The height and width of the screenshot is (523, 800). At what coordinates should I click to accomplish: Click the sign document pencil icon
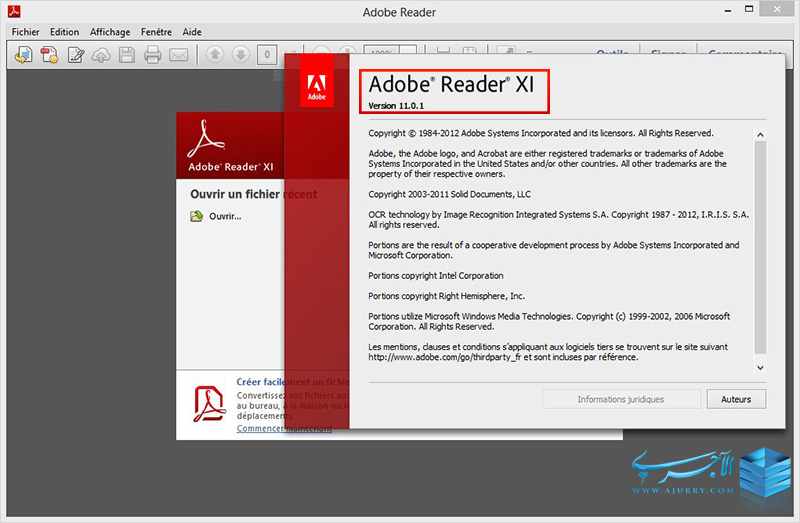tap(76, 55)
